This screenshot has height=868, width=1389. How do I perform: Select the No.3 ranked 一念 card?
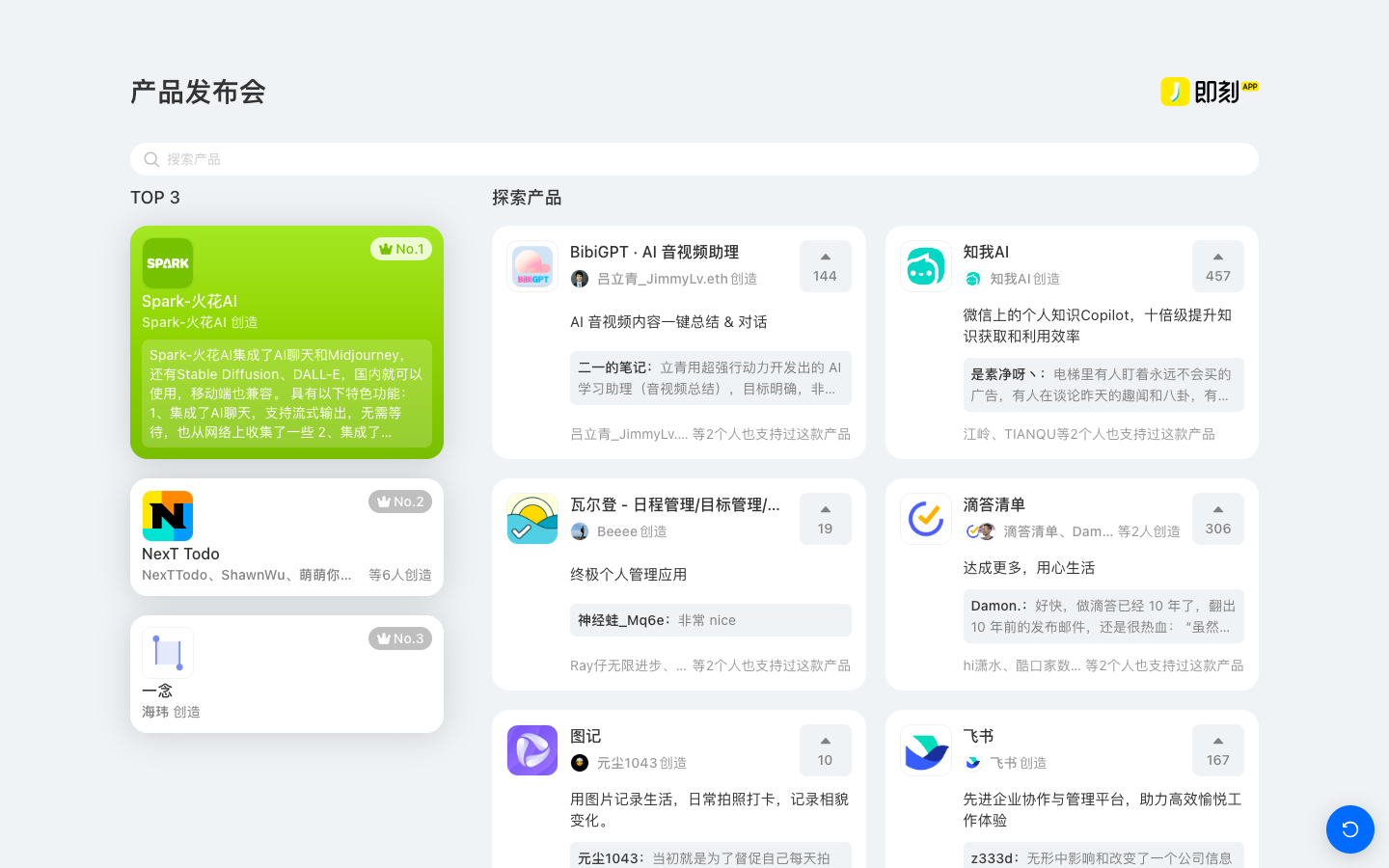[286, 673]
